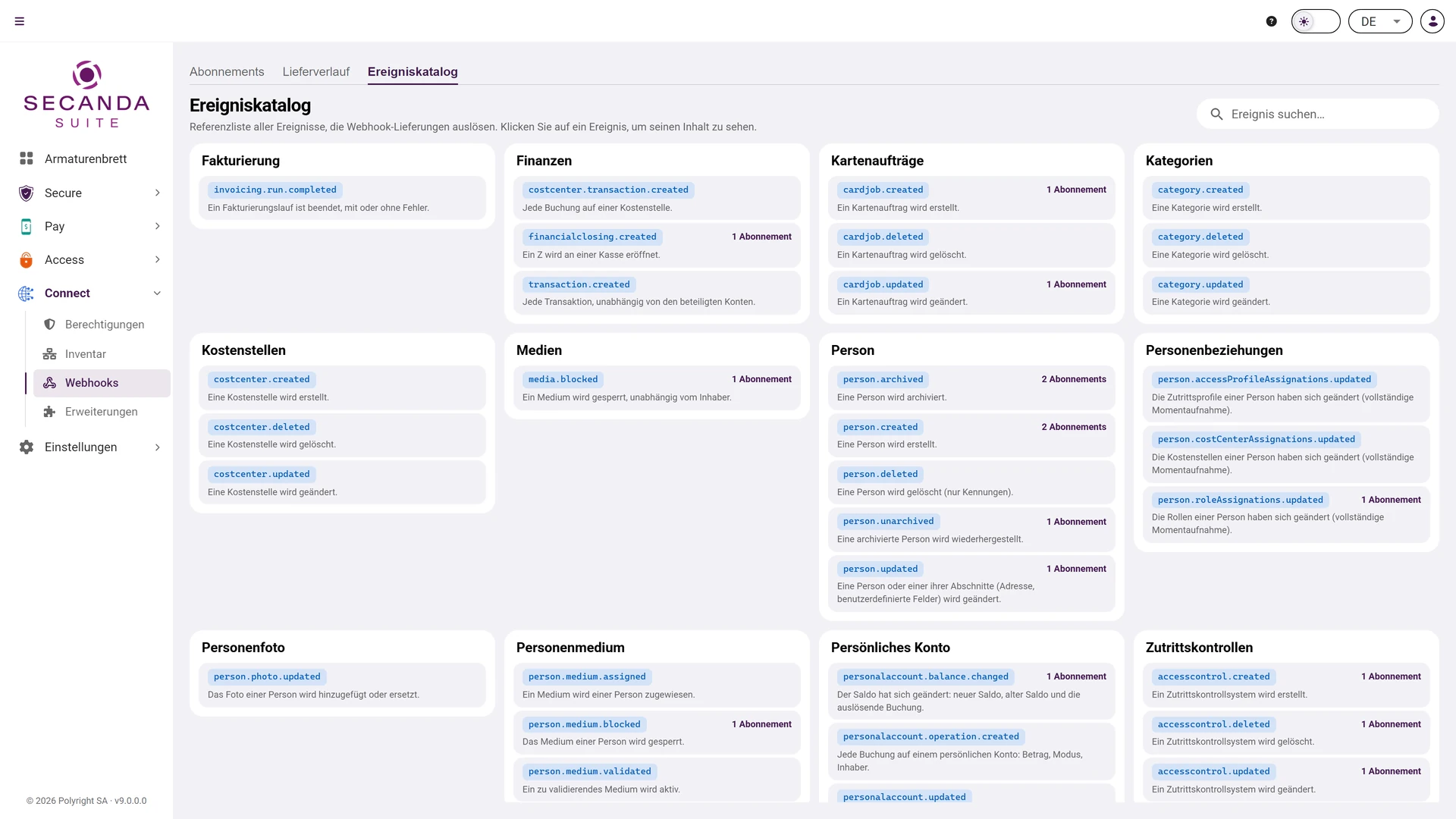The height and width of the screenshot is (819, 1456).
Task: Open the cardjob.created event
Action: [x=971, y=198]
